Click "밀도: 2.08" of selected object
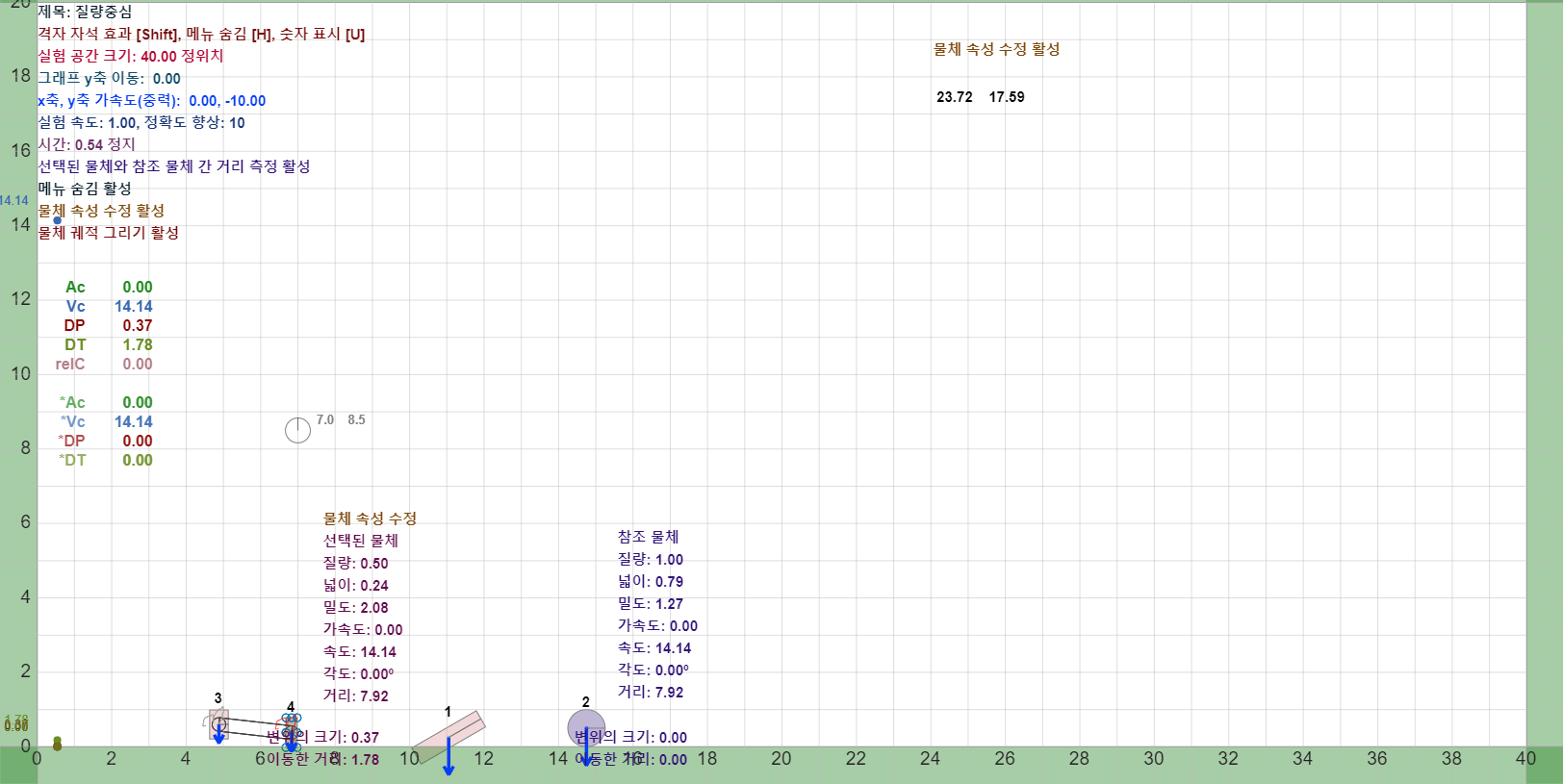Image resolution: width=1563 pixels, height=784 pixels. [x=356, y=607]
